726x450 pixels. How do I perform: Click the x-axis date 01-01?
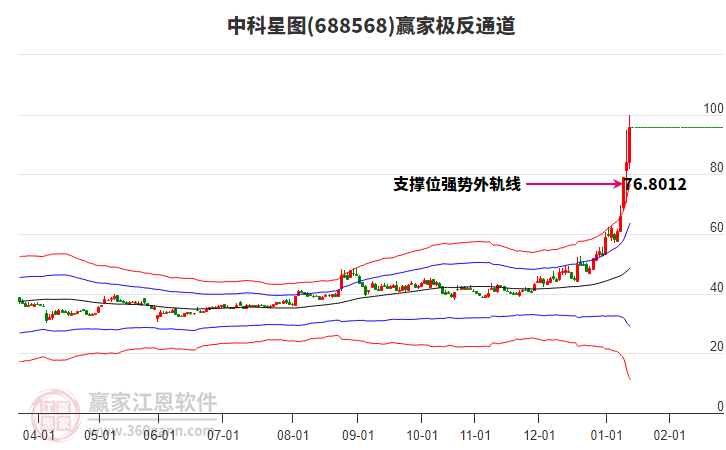click(606, 435)
